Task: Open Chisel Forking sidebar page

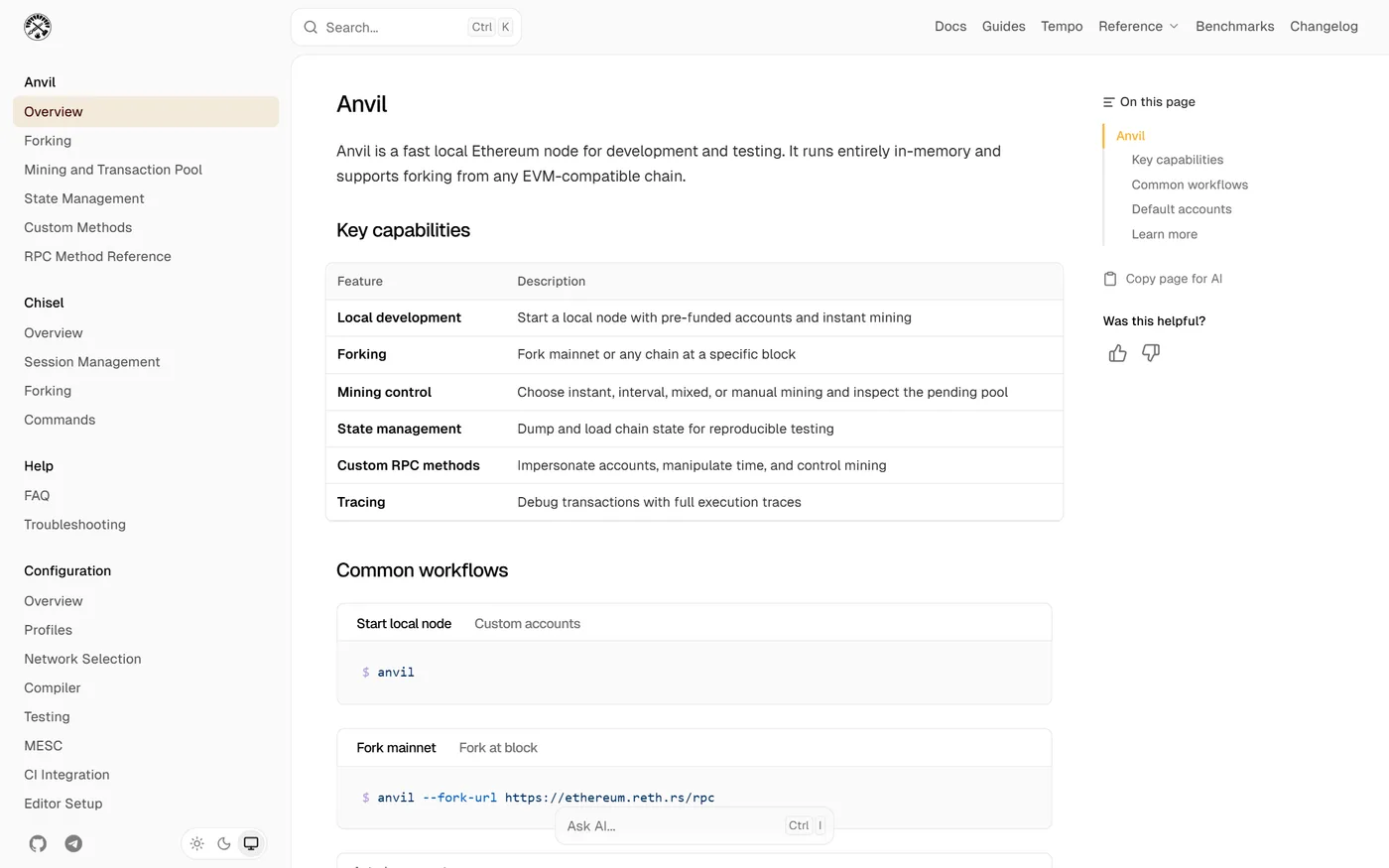Action: click(146, 391)
